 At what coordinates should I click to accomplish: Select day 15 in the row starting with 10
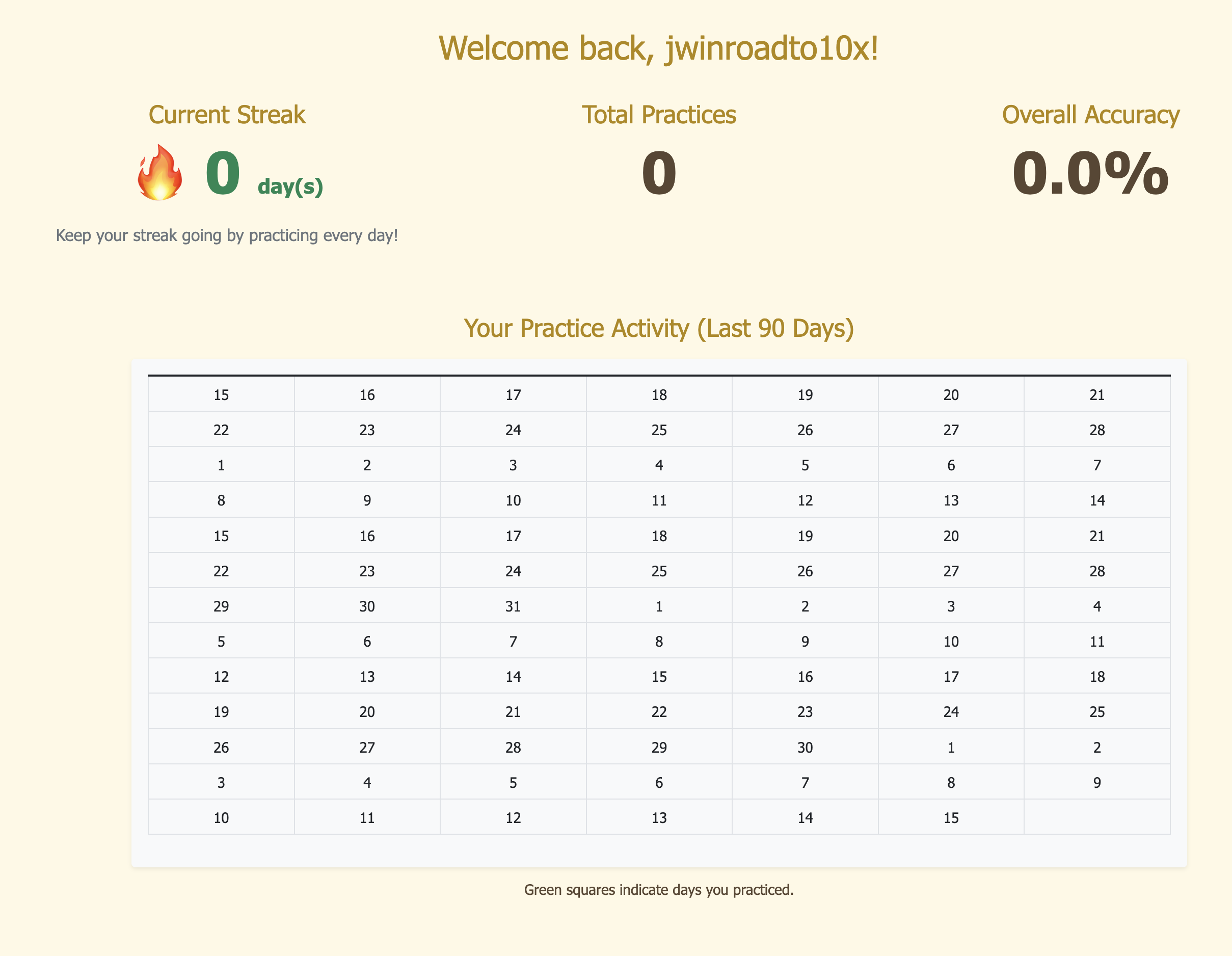point(951,817)
